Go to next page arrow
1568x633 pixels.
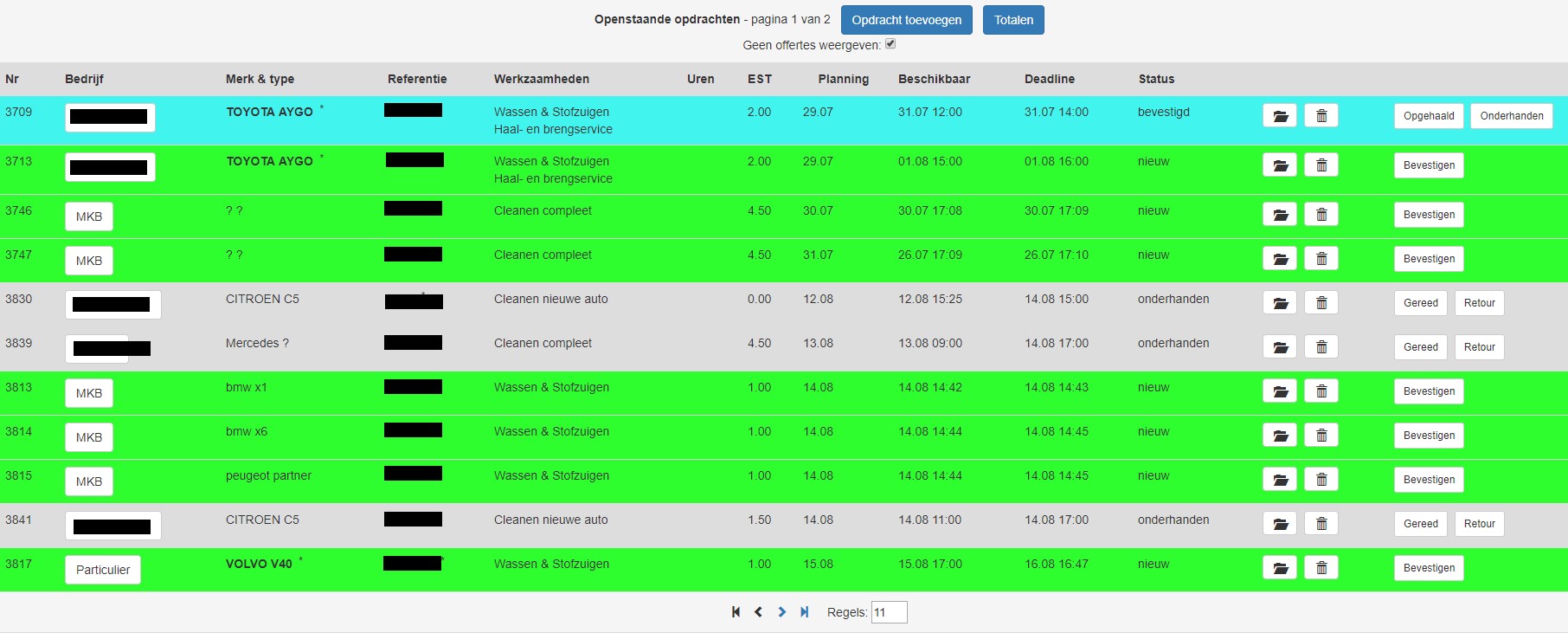click(781, 612)
